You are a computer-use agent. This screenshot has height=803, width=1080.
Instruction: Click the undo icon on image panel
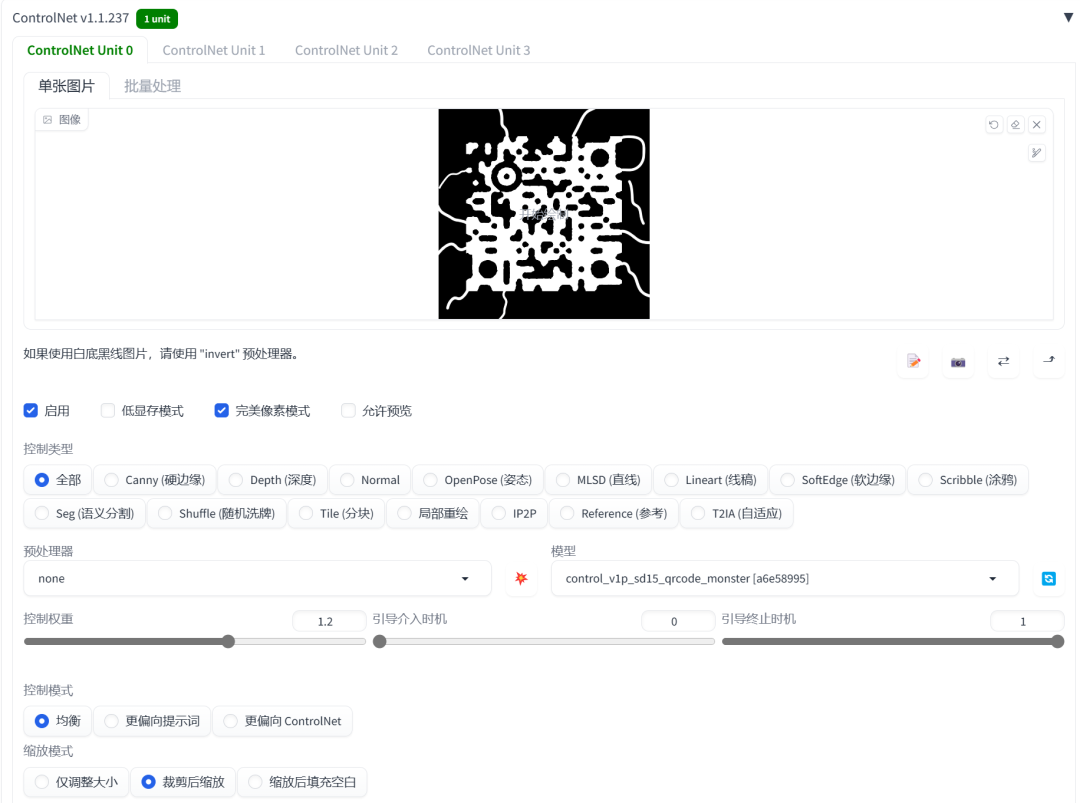pyautogui.click(x=993, y=125)
